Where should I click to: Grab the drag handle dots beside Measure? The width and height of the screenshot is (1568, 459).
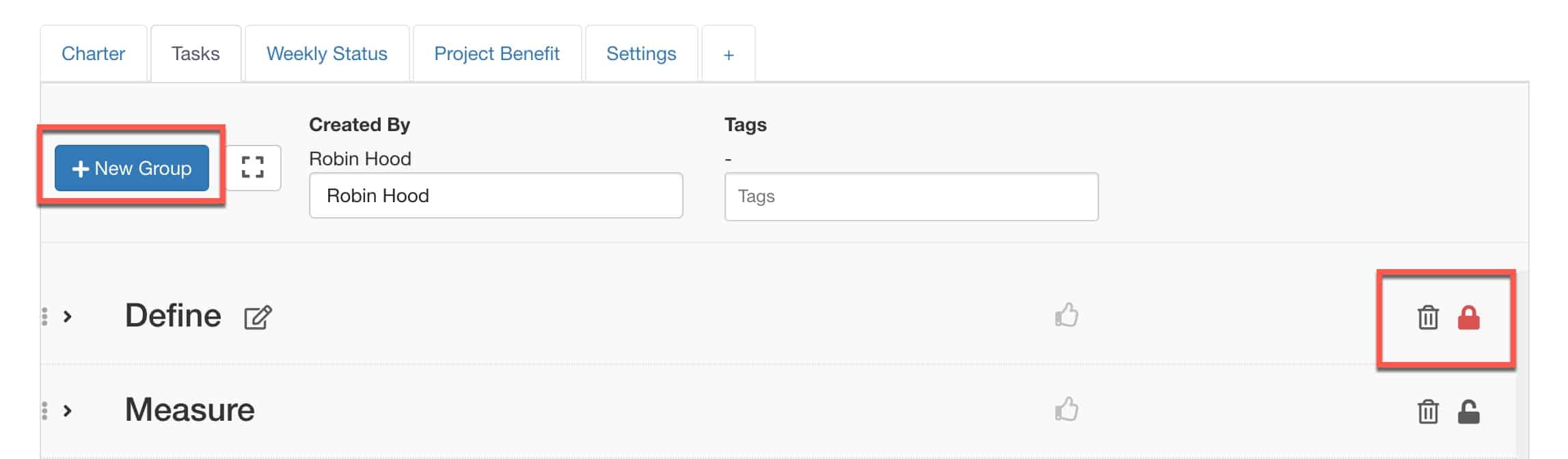click(45, 411)
